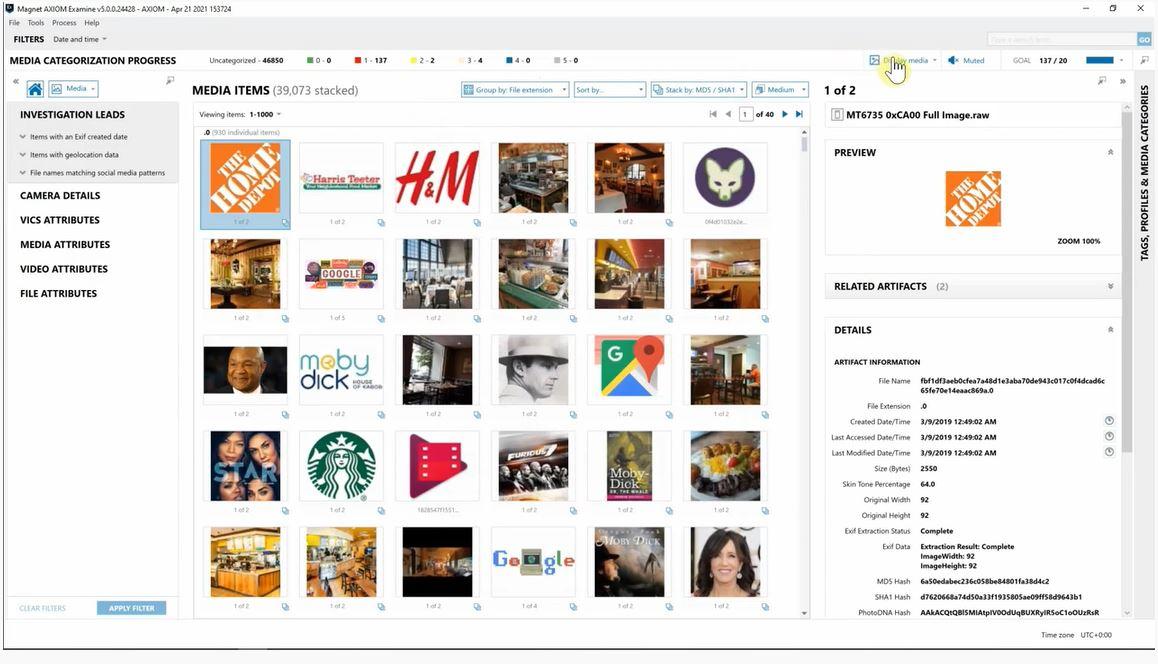Open the Help menu
This screenshot has height=664, width=1158.
click(92, 23)
